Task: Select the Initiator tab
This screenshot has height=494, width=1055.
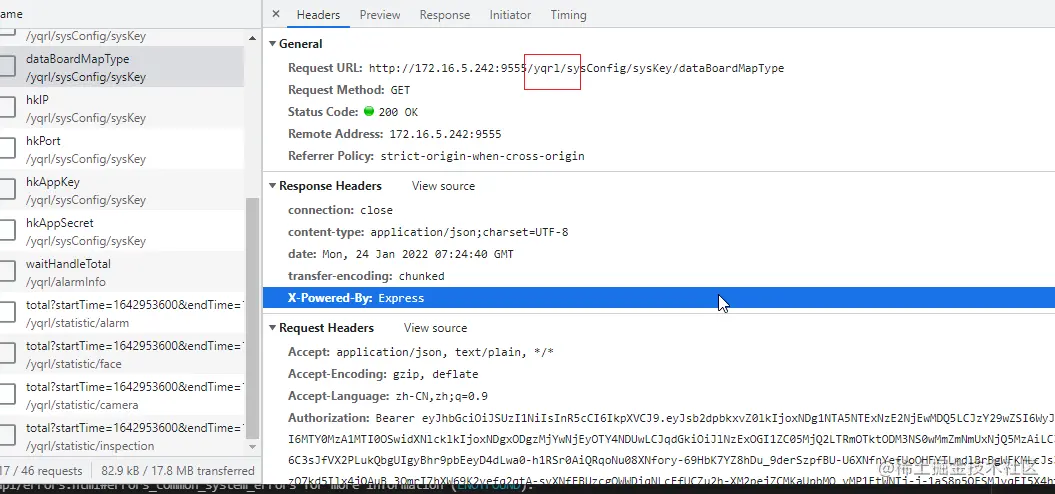Action: click(x=510, y=15)
